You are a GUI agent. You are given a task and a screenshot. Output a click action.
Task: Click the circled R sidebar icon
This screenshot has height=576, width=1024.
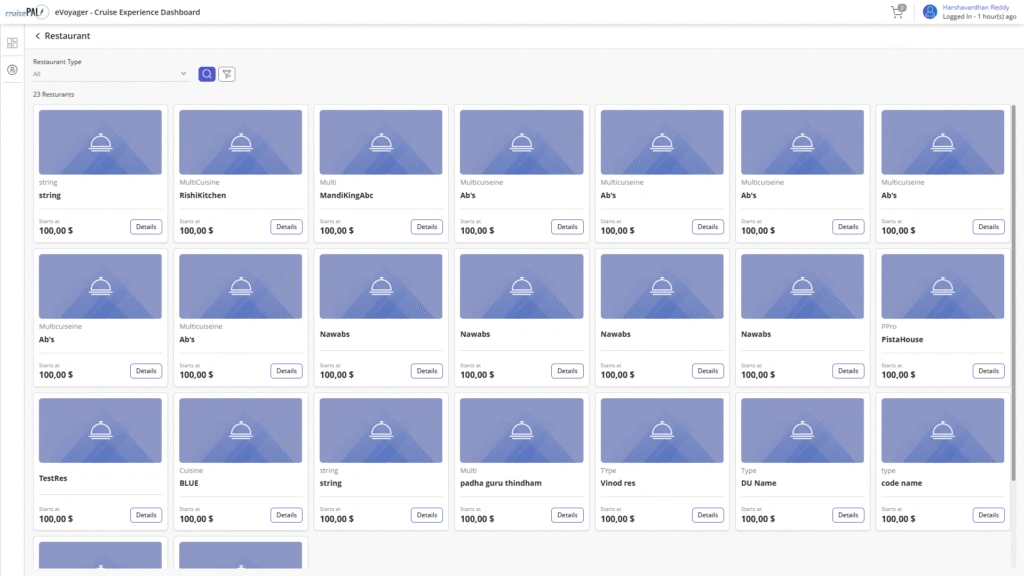point(12,70)
